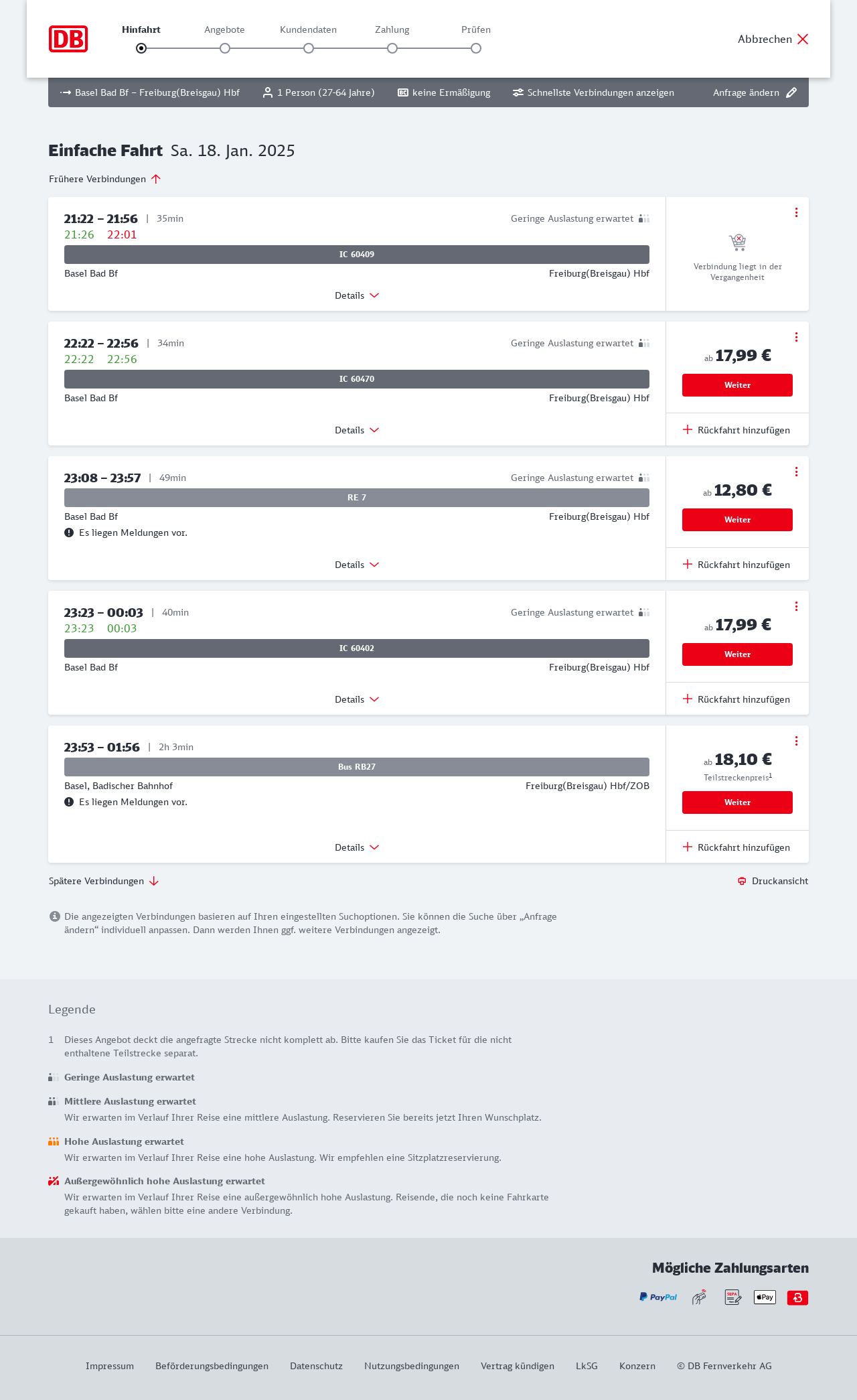The width and height of the screenshot is (857, 1400).
Task: Click the Apple Pay payment icon
Action: (x=765, y=1298)
